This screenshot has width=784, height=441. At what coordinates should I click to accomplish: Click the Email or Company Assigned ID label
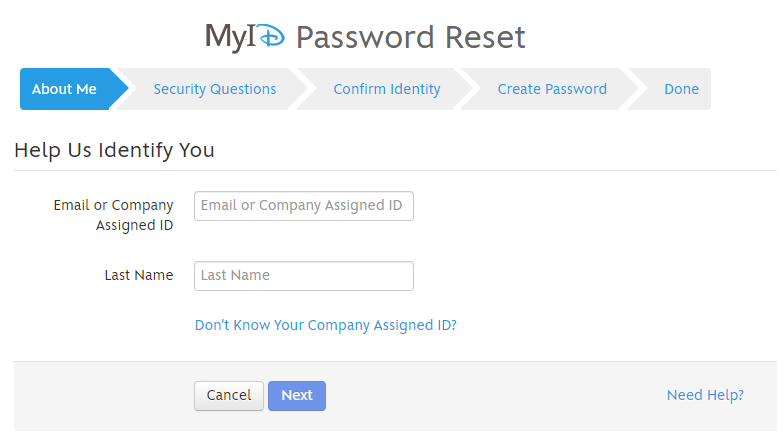(x=114, y=215)
